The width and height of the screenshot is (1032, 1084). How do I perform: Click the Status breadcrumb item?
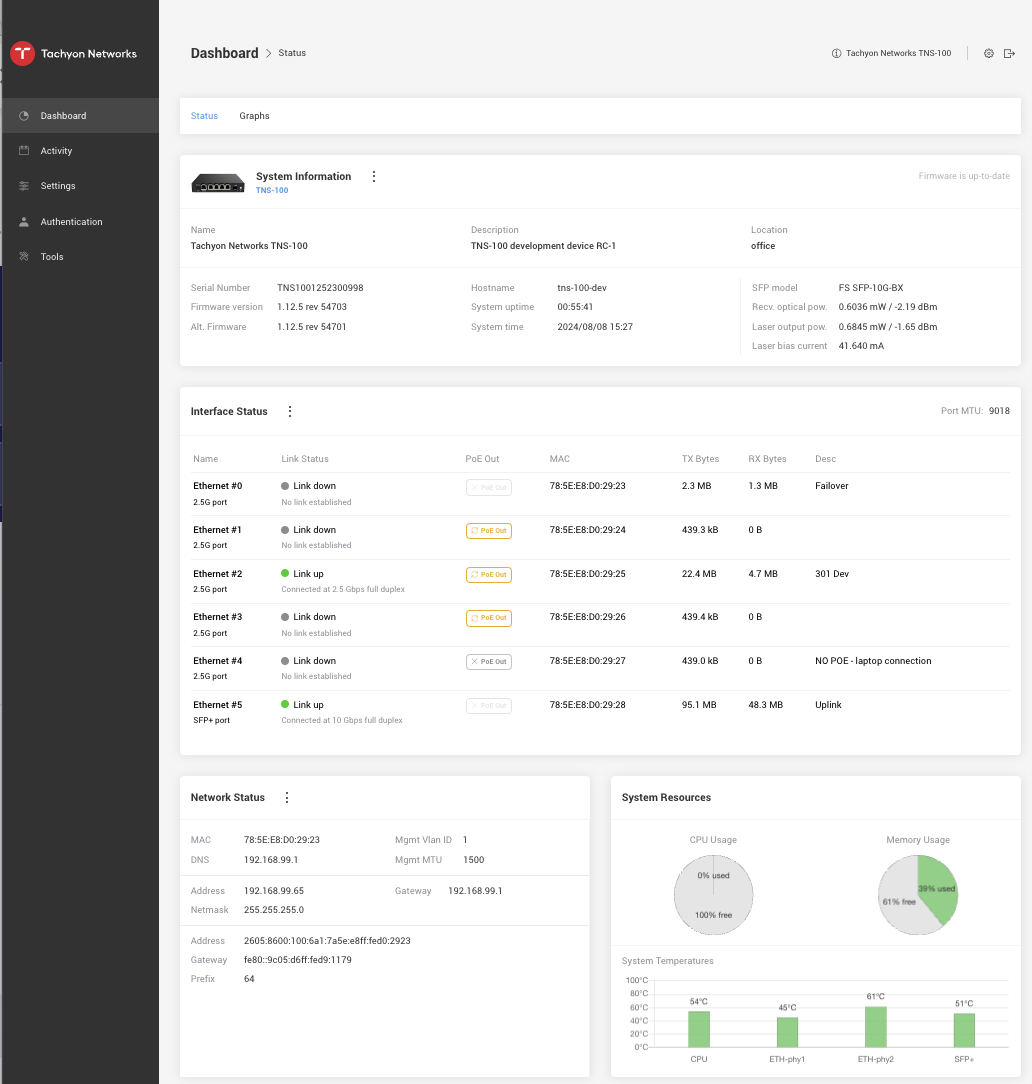tap(292, 53)
